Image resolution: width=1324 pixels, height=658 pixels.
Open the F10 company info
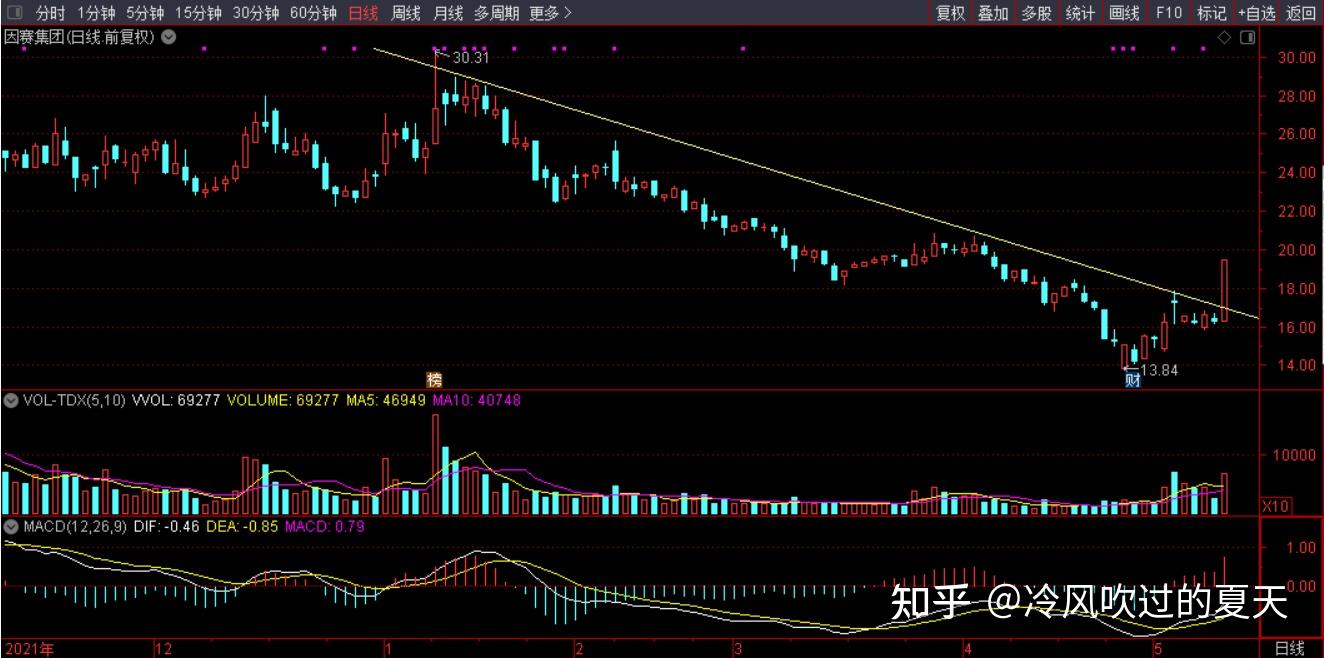click(1168, 13)
